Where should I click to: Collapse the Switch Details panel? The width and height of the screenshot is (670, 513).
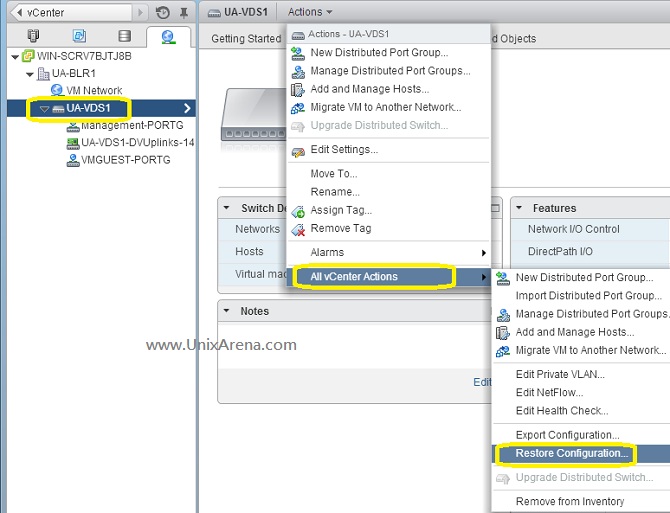click(226, 208)
